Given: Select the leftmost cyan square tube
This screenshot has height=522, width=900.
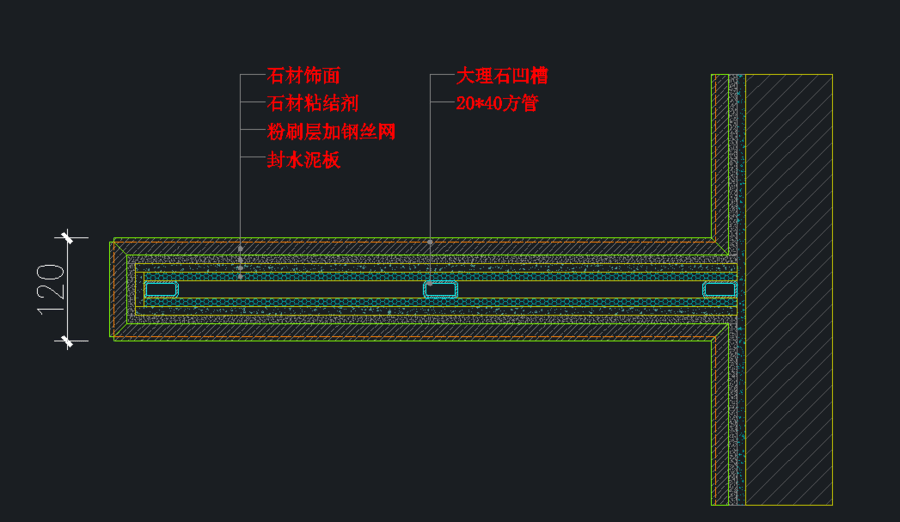Looking at the screenshot, I should point(161,289).
